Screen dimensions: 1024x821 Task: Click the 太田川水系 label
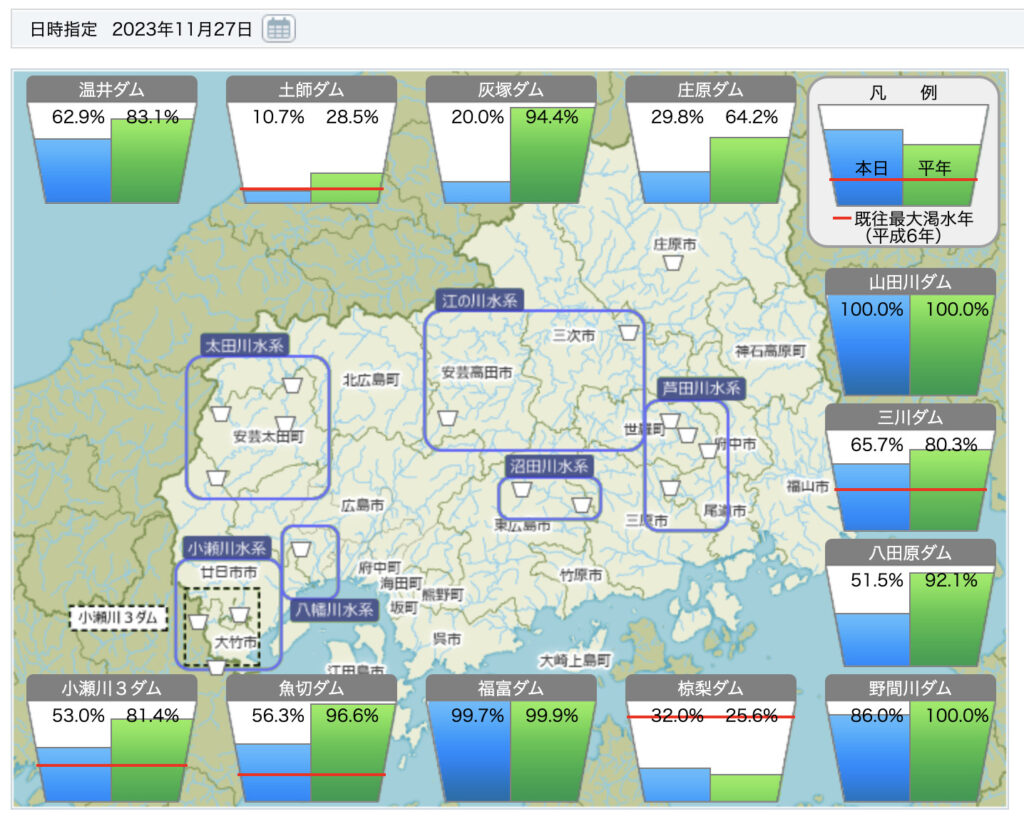pos(245,346)
